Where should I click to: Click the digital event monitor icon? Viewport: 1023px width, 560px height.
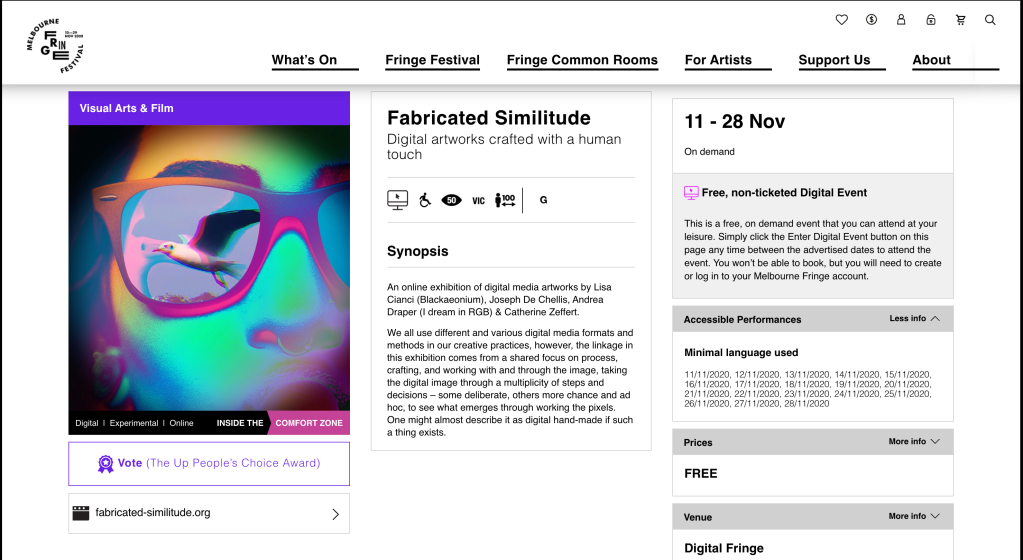[x=398, y=200]
